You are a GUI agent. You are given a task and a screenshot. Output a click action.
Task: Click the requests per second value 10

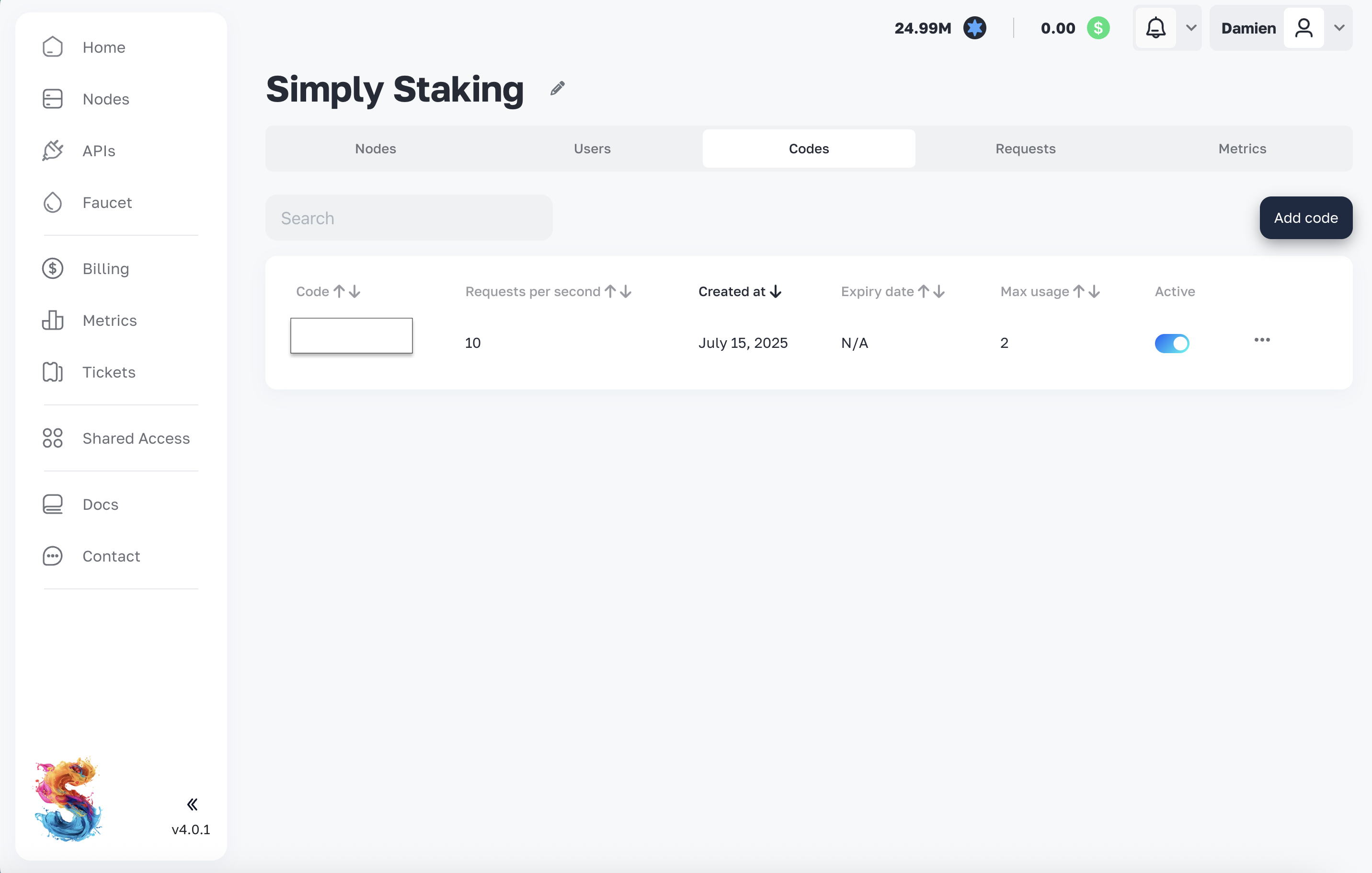[472, 343]
